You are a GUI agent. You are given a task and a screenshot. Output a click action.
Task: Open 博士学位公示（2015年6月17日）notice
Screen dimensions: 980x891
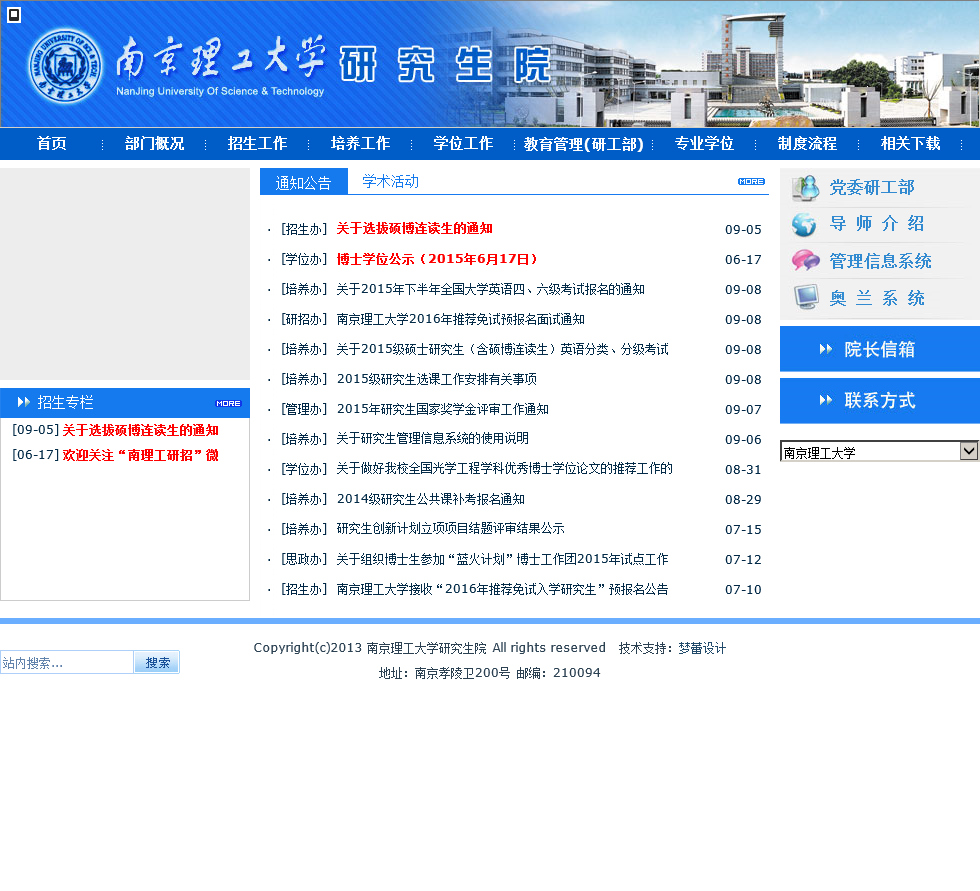tap(437, 259)
